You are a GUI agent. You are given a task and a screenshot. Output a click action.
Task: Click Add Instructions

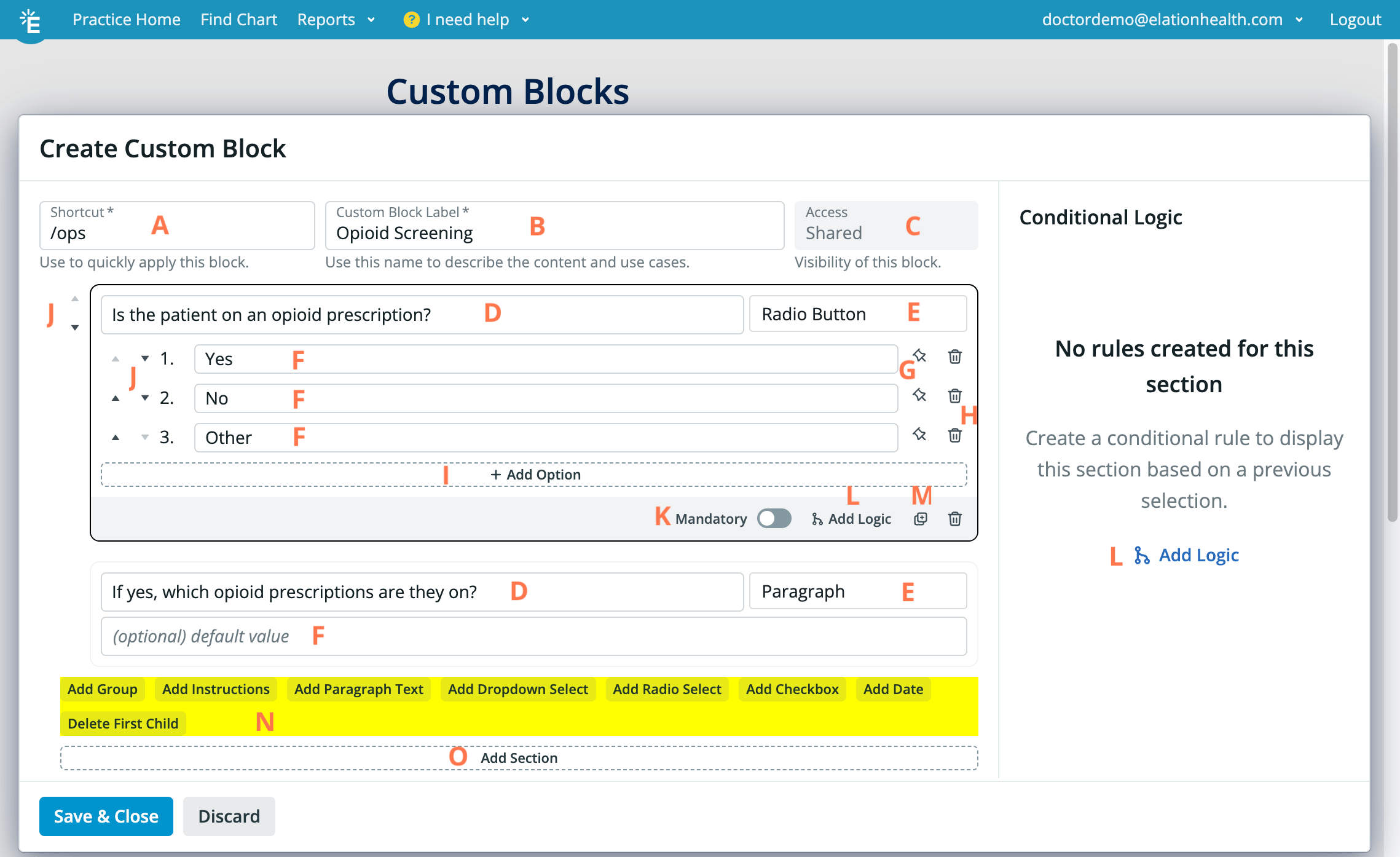click(x=216, y=689)
